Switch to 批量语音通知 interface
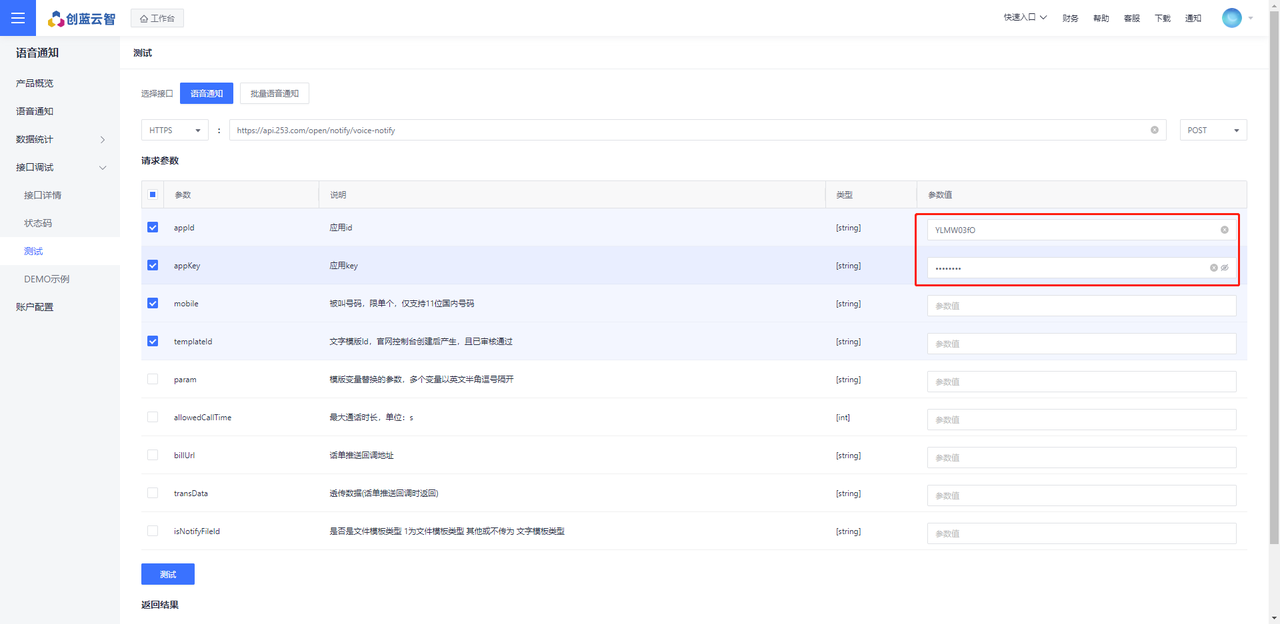The image size is (1280, 624). 275,93
